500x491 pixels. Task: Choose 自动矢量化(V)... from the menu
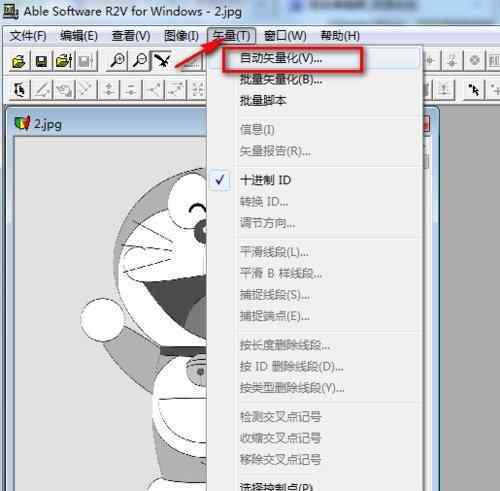click(315, 58)
